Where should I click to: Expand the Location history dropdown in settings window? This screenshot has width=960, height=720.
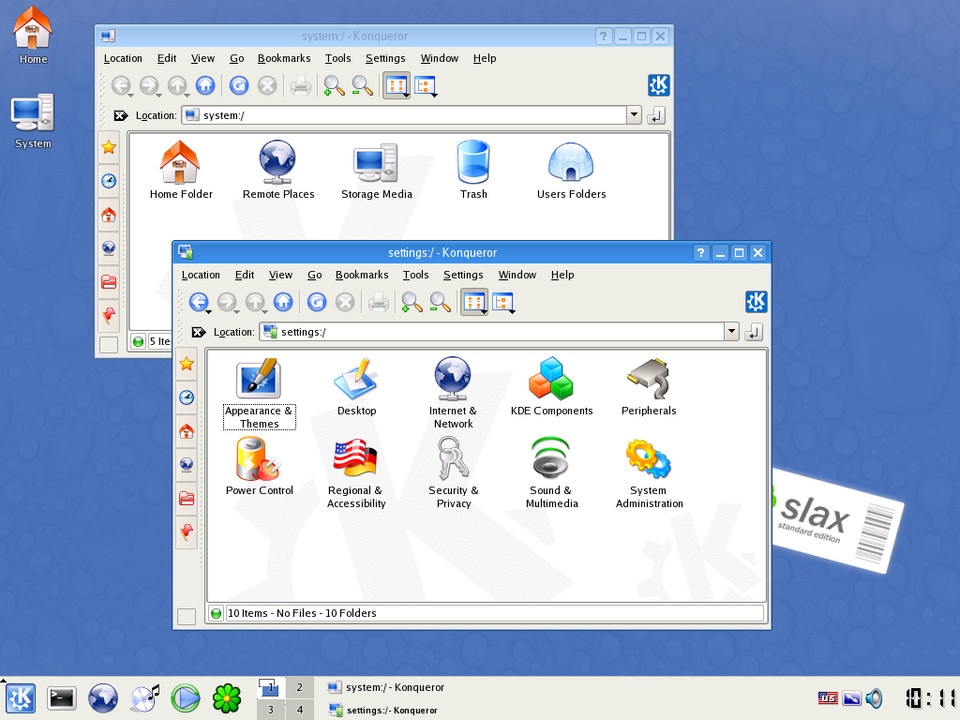(x=732, y=332)
